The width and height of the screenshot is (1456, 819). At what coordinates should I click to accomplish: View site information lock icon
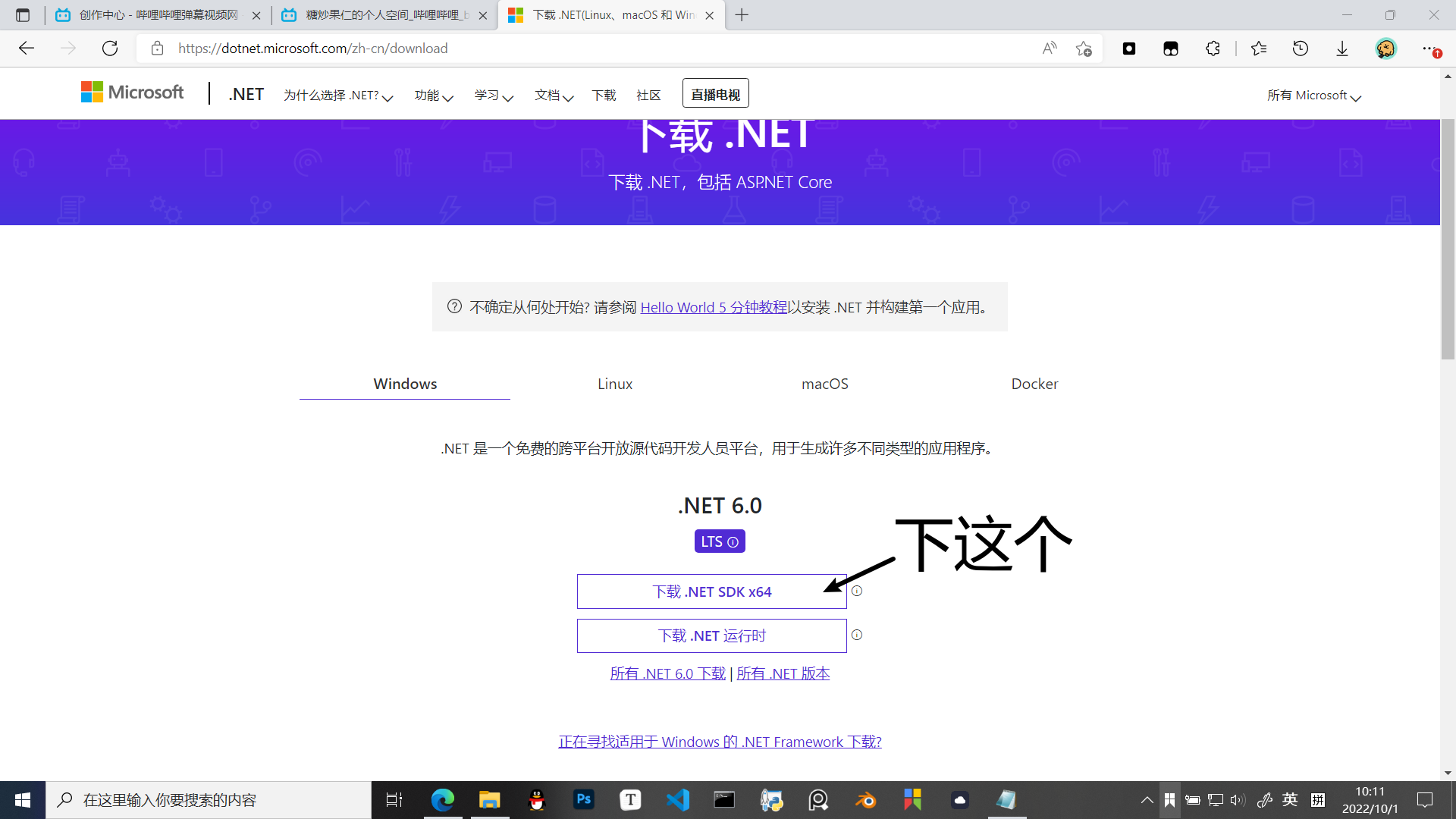click(157, 49)
